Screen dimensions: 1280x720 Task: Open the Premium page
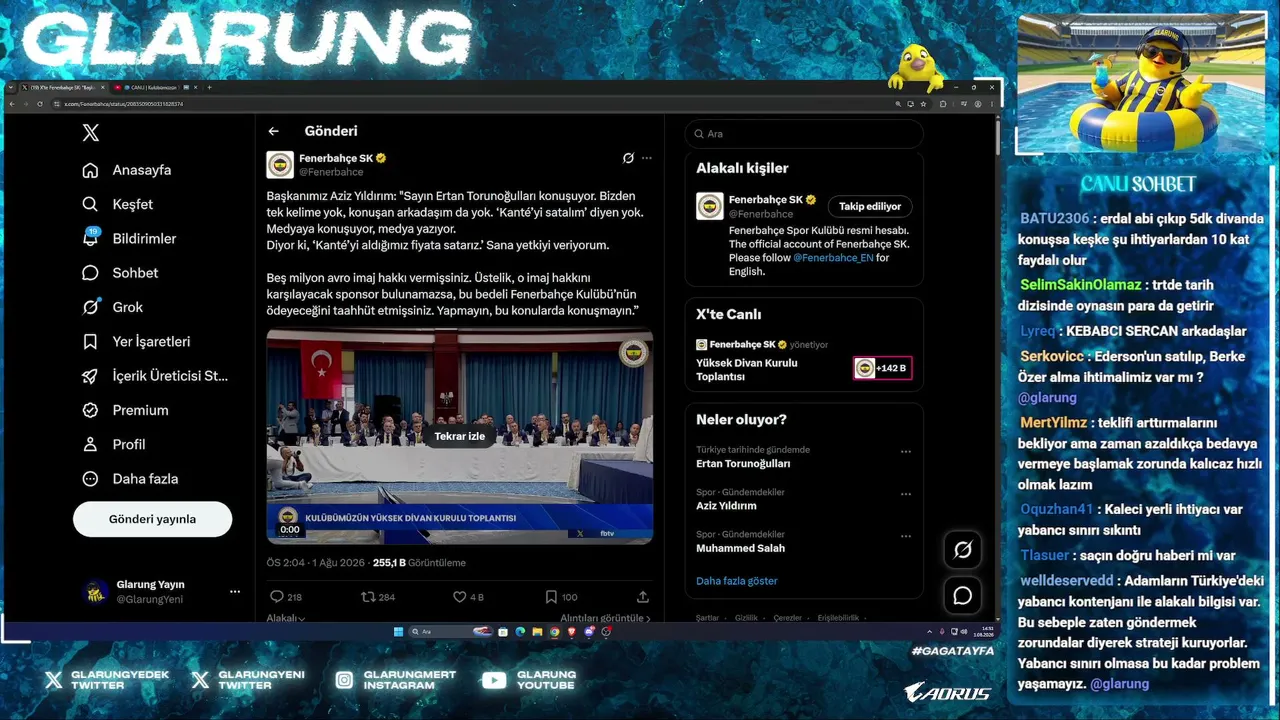click(125, 410)
